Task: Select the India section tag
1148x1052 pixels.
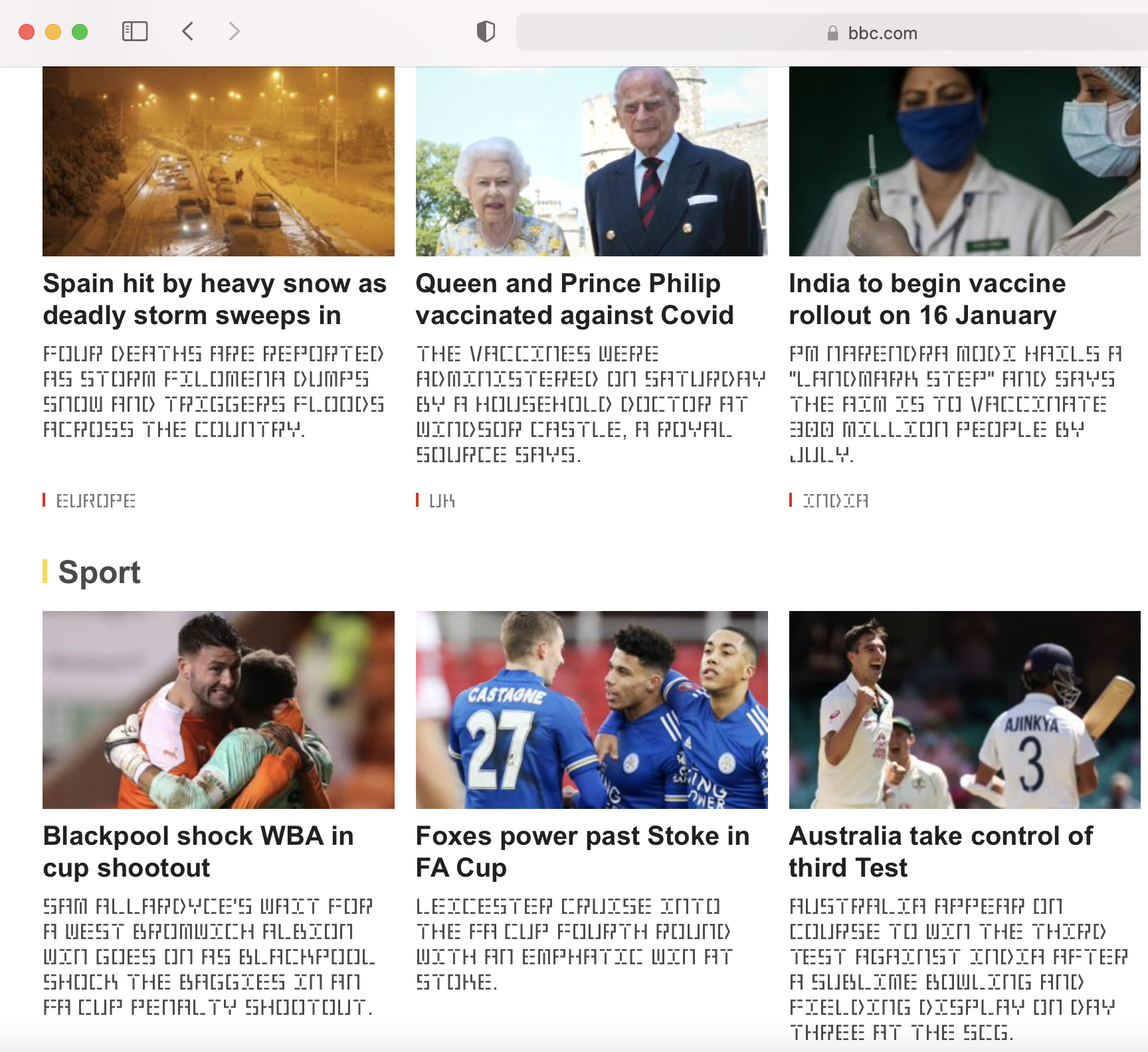Action: click(835, 500)
